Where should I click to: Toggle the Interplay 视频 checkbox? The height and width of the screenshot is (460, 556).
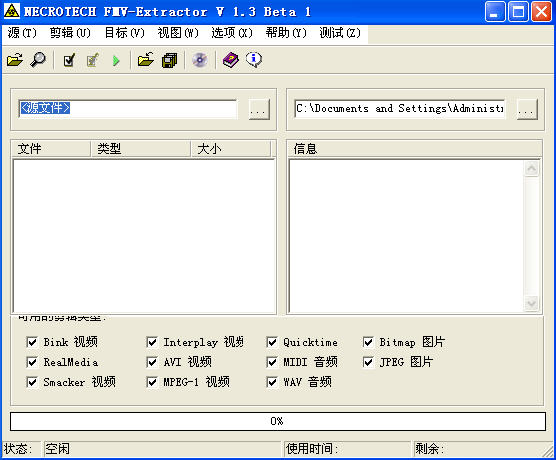click(152, 342)
